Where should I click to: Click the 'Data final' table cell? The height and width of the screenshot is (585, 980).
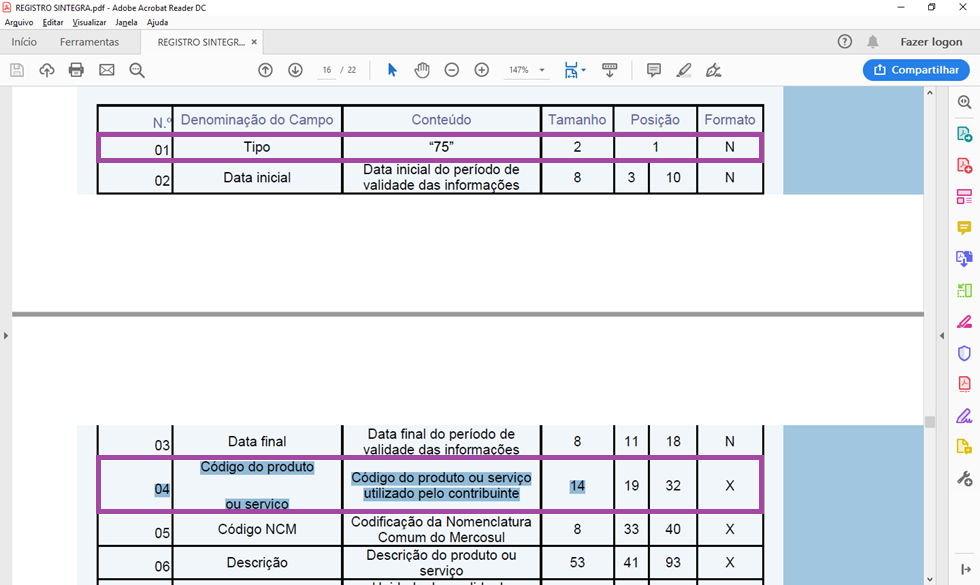pos(257,441)
